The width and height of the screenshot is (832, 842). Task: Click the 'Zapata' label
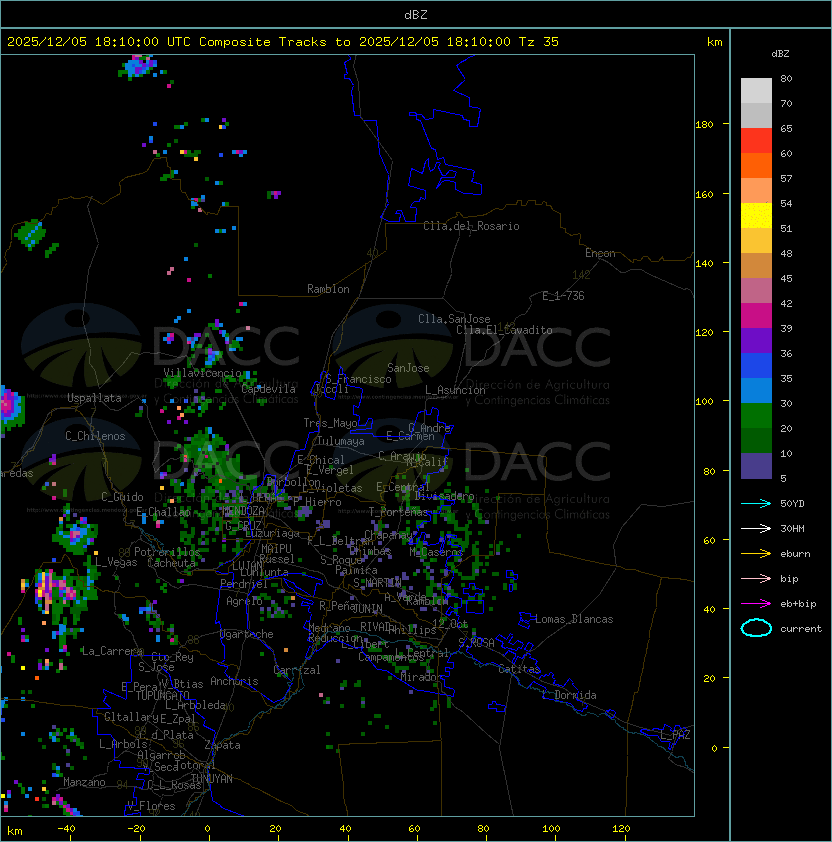222,745
